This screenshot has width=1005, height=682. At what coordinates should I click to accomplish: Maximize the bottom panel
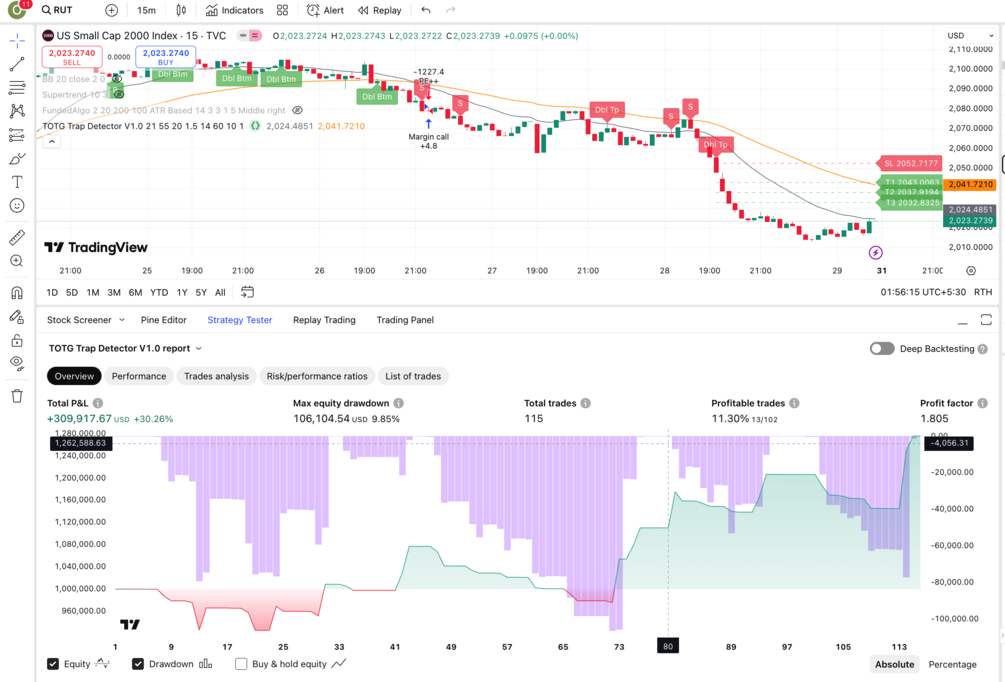point(986,320)
